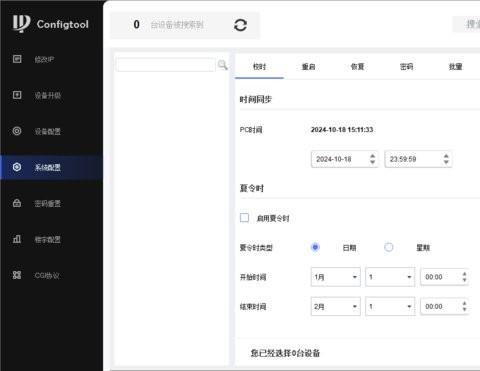Click the 台设备被搜索到 device count text
This screenshot has height=371, width=480.
177,25
